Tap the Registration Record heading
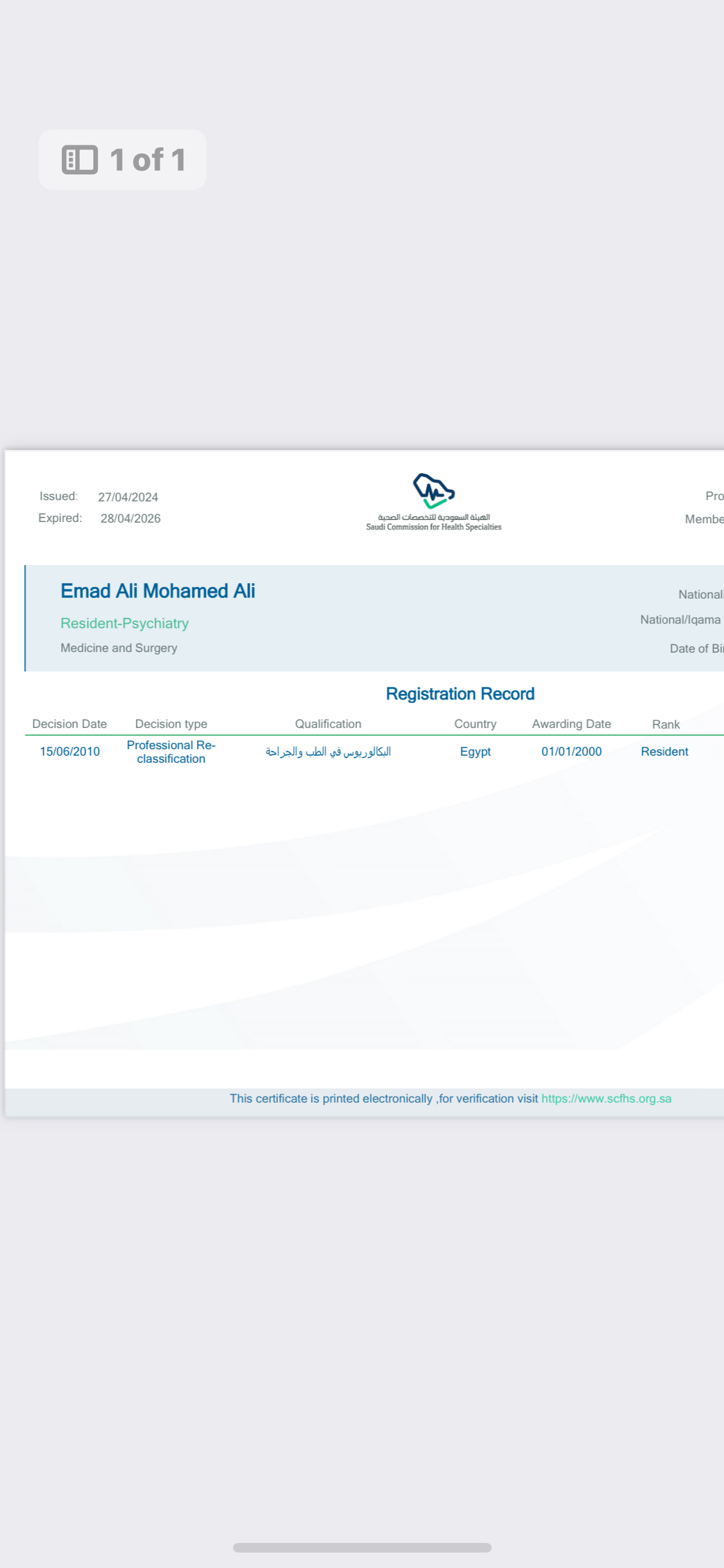This screenshot has height=1568, width=724. click(459, 693)
